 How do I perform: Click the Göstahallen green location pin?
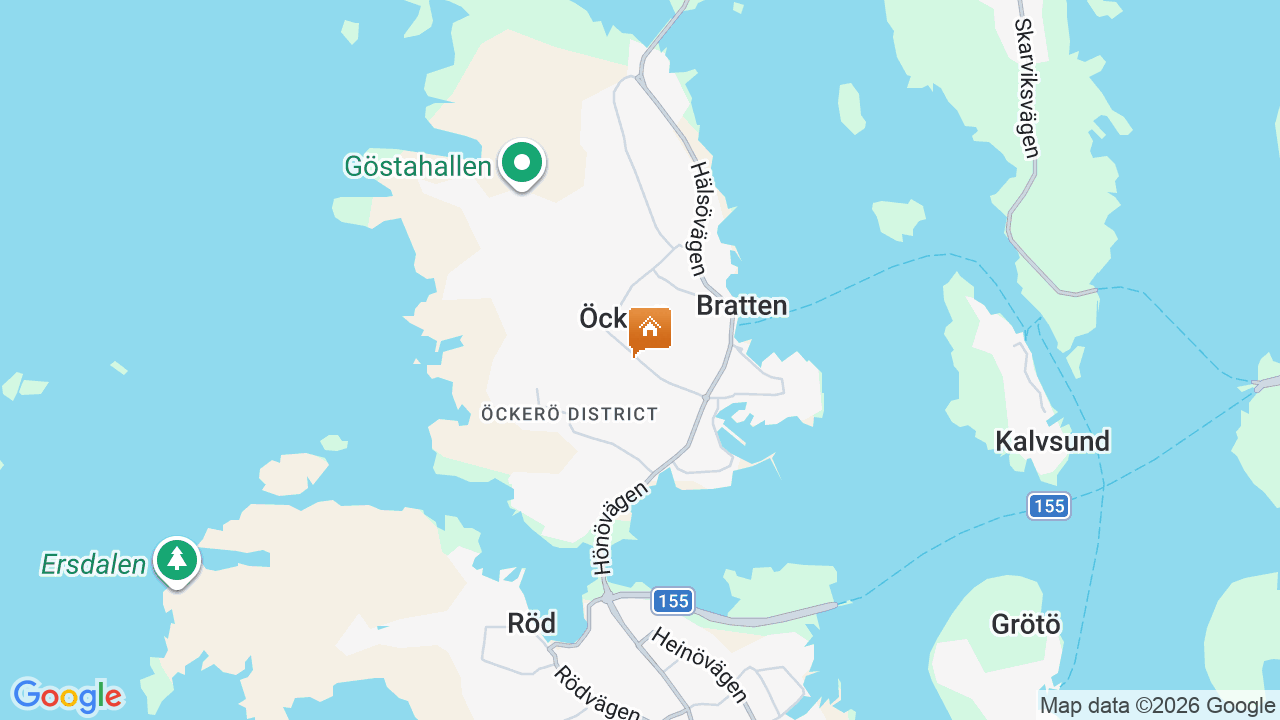tap(521, 164)
